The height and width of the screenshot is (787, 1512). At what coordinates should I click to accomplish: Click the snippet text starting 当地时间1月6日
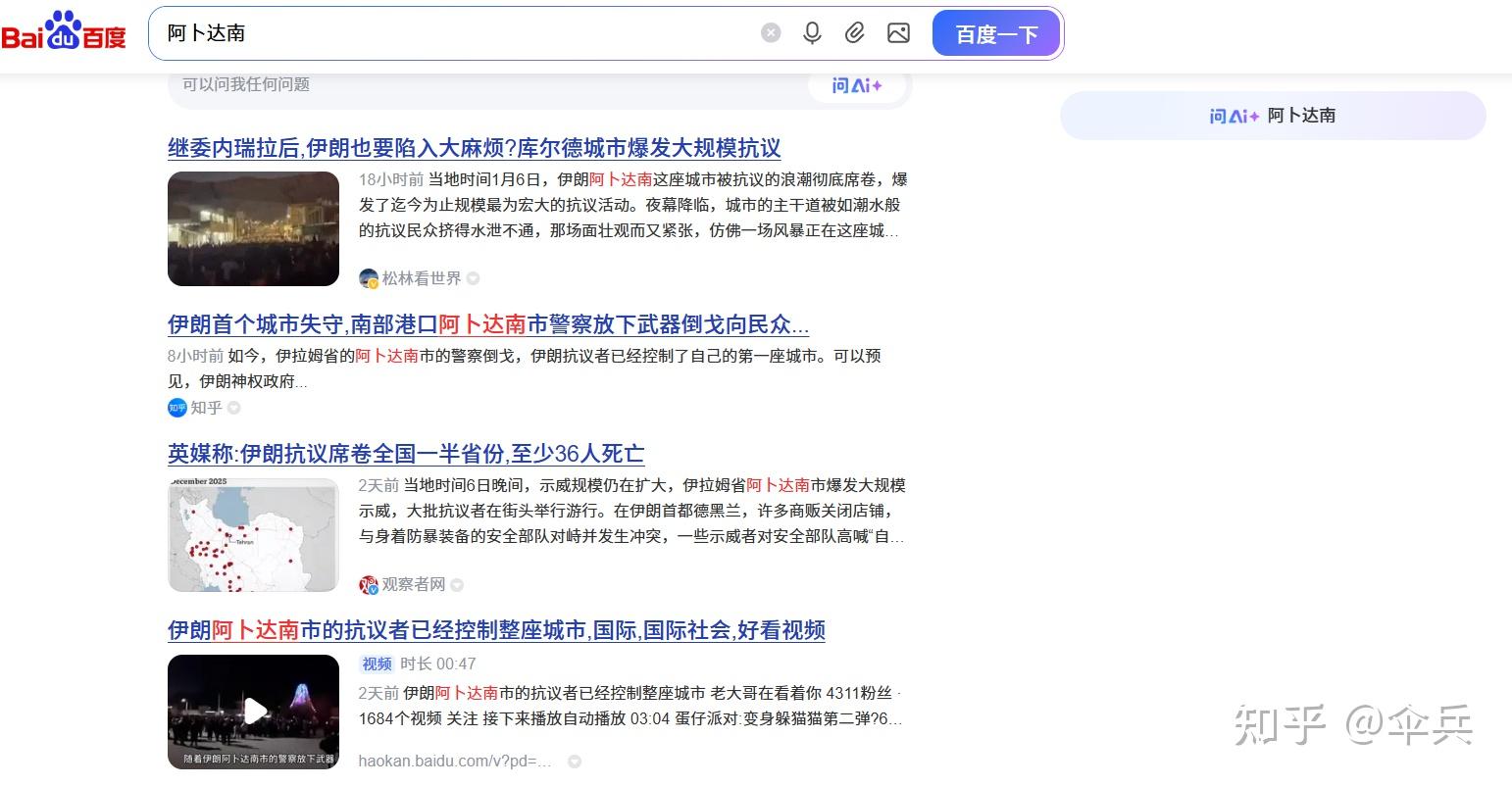pos(633,206)
